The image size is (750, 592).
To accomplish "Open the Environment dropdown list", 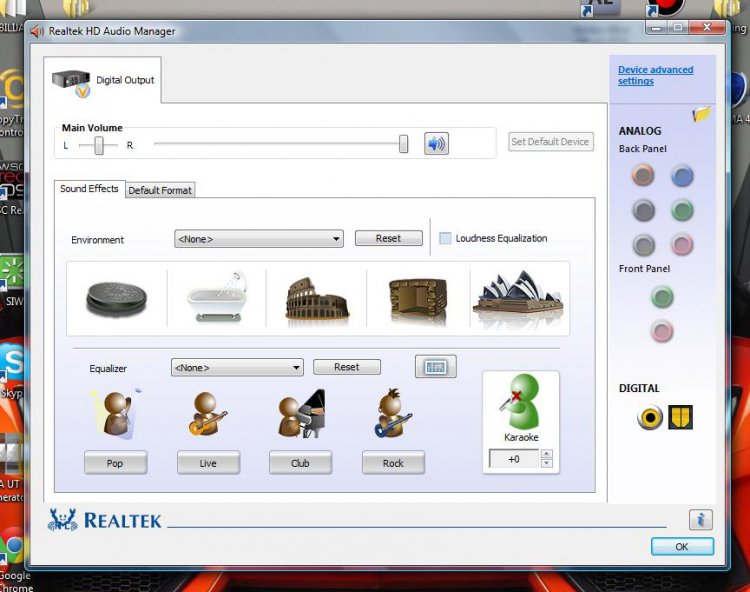I will click(x=259, y=239).
